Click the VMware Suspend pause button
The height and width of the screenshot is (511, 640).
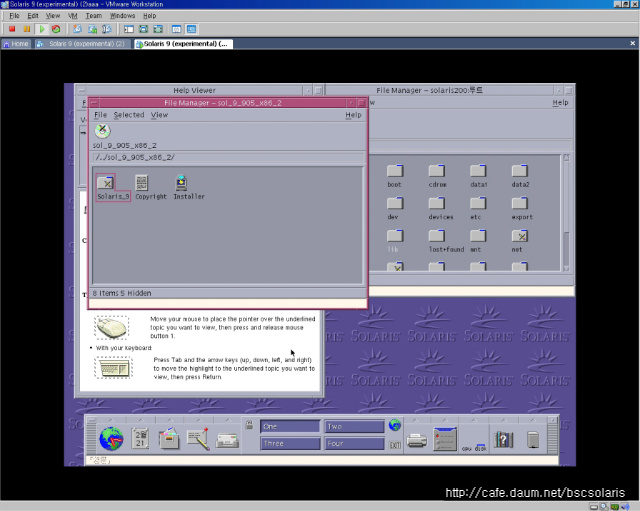(x=27, y=29)
